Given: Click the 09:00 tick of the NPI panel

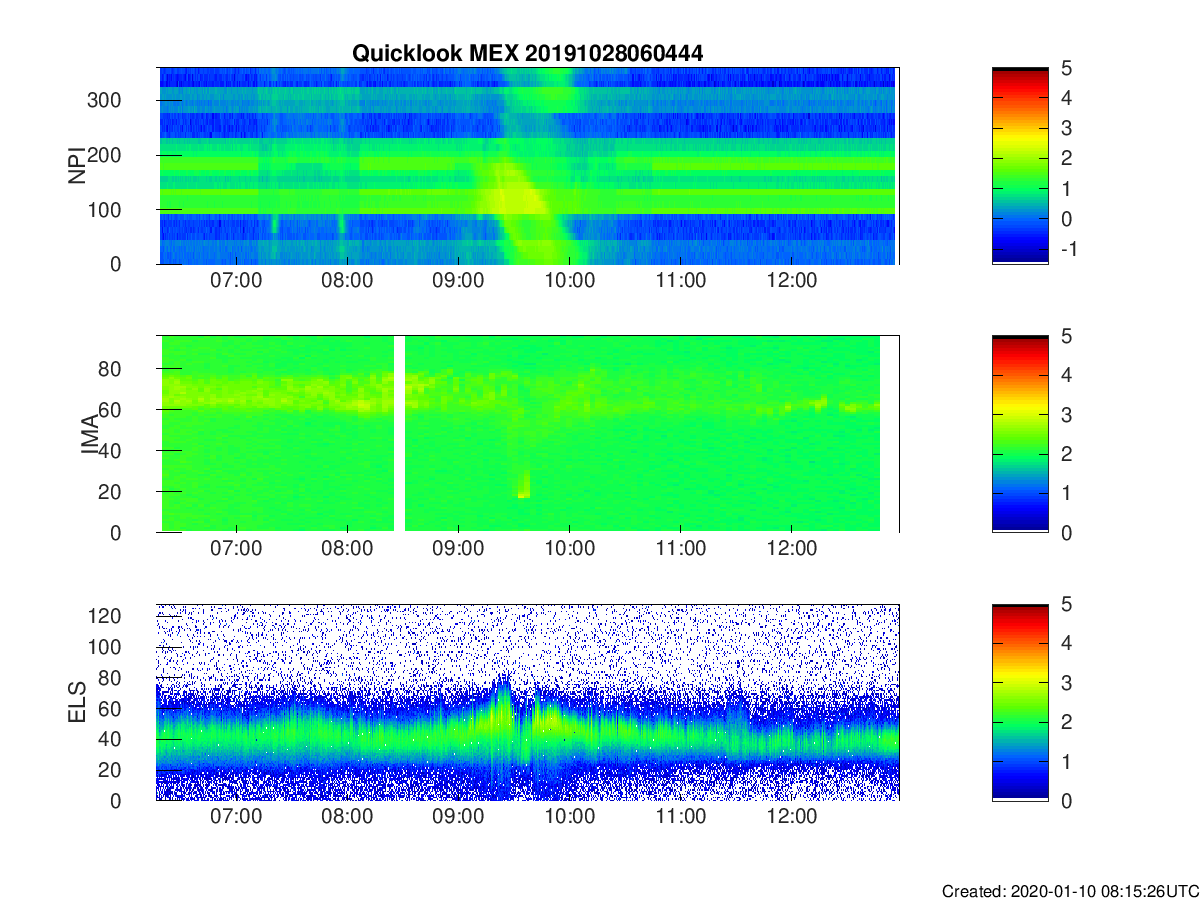Looking at the screenshot, I should pyautogui.click(x=458, y=281).
